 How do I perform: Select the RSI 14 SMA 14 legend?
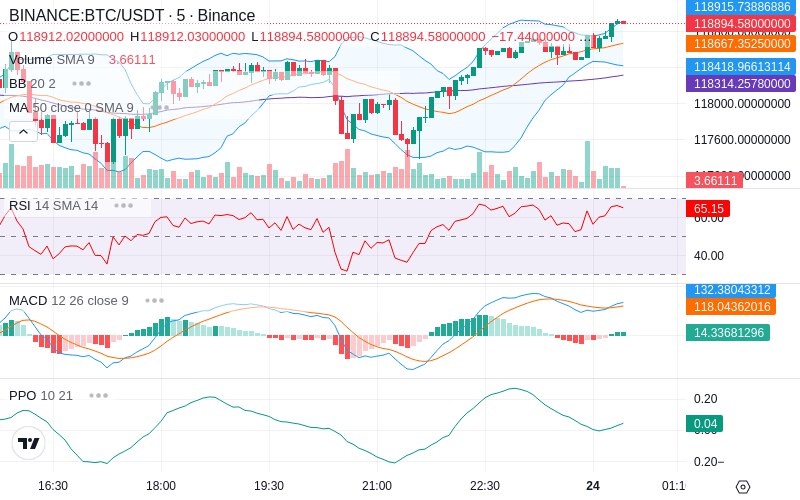[54, 205]
